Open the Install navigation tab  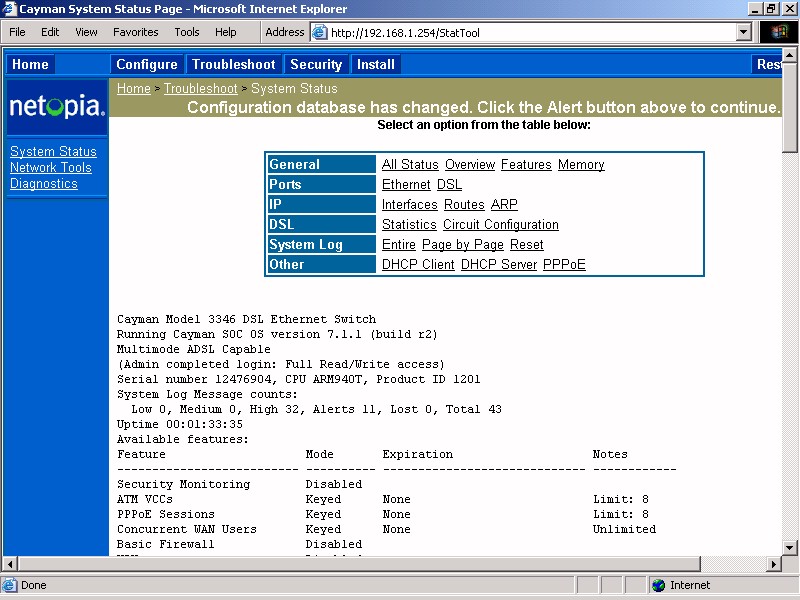pyautogui.click(x=376, y=64)
